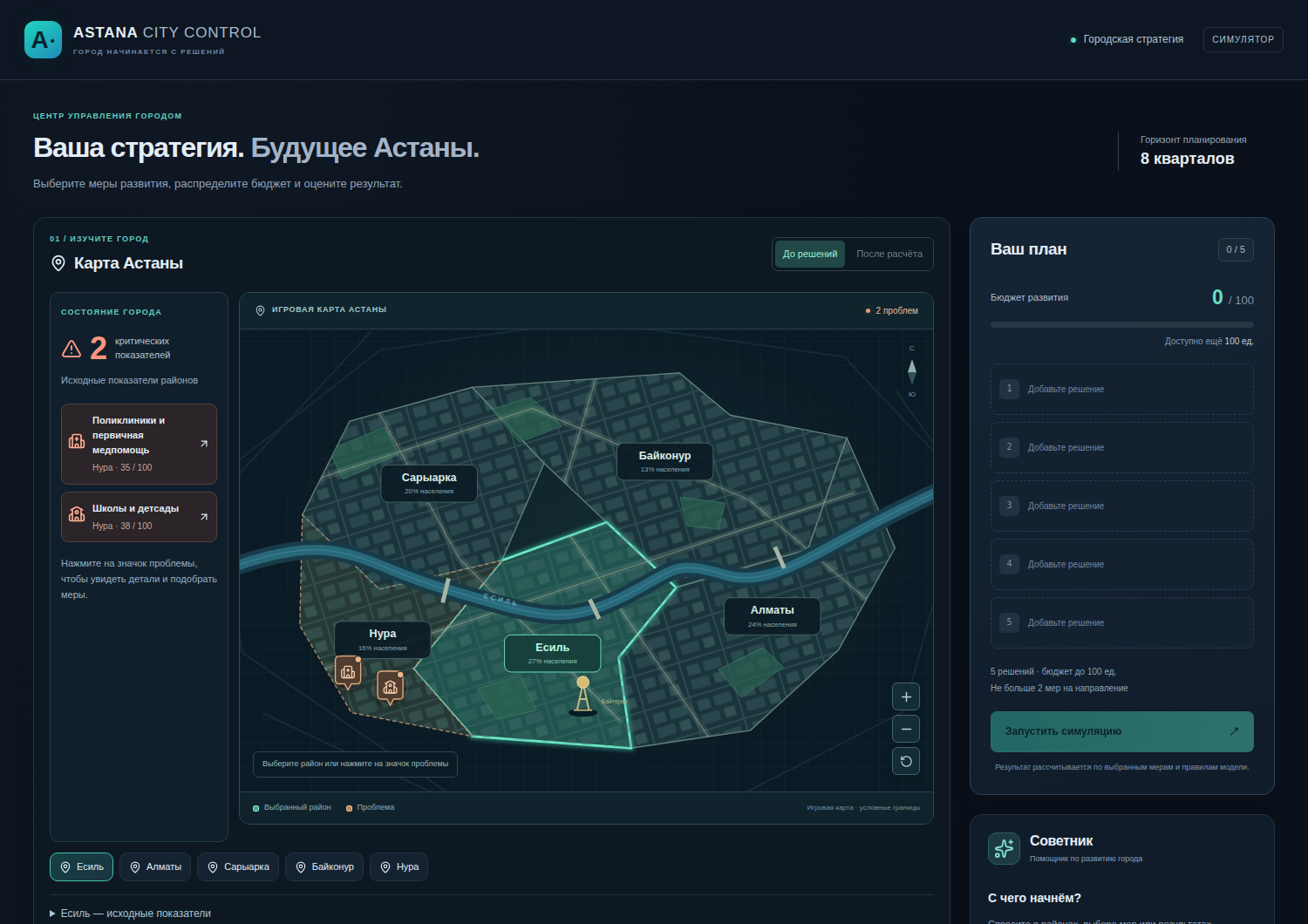Viewport: 1308px width, 924px height.
Task: Click the Советник sparkle icon
Action: (x=1004, y=848)
